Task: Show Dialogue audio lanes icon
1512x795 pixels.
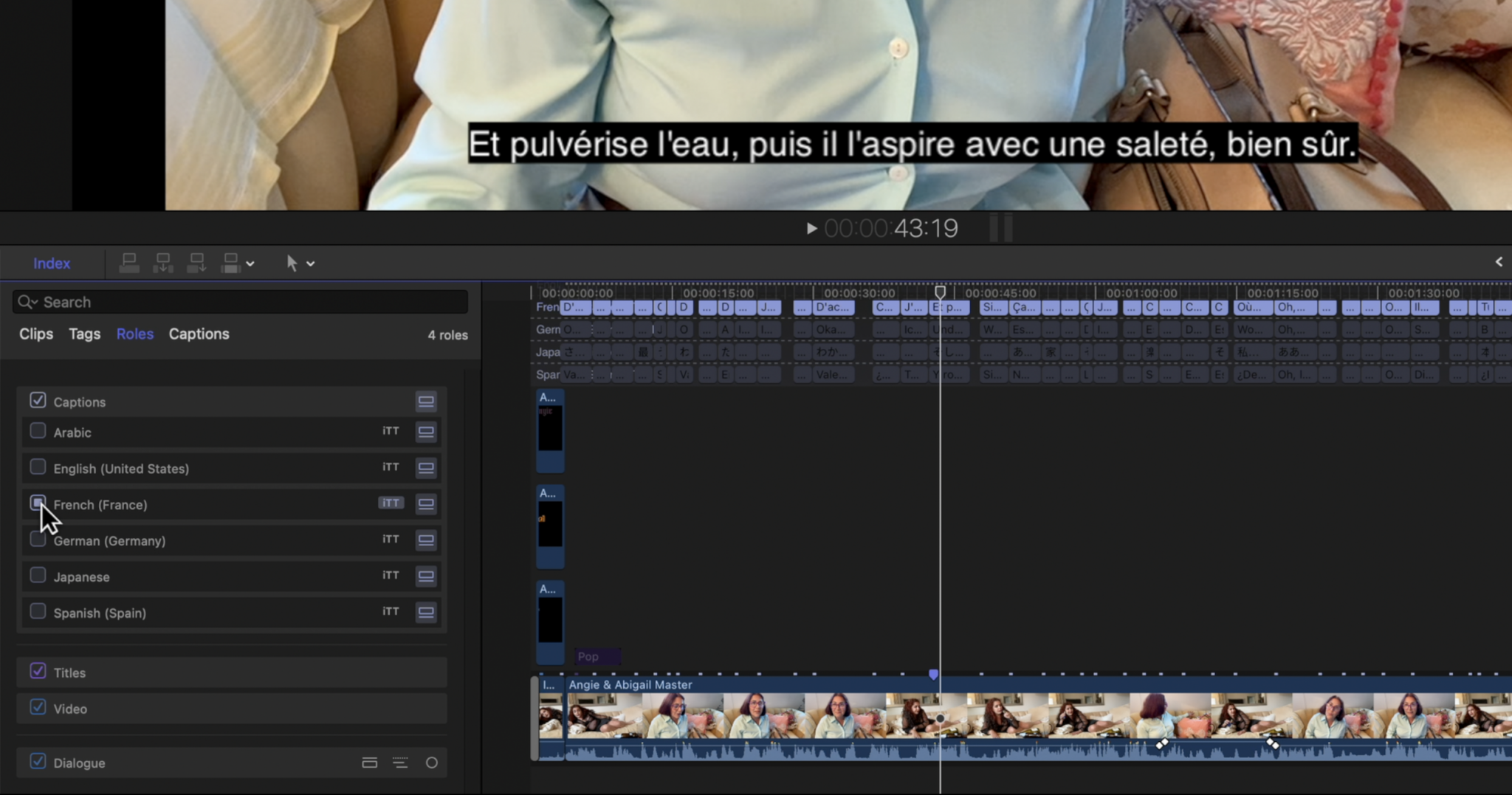Action: pos(369,763)
